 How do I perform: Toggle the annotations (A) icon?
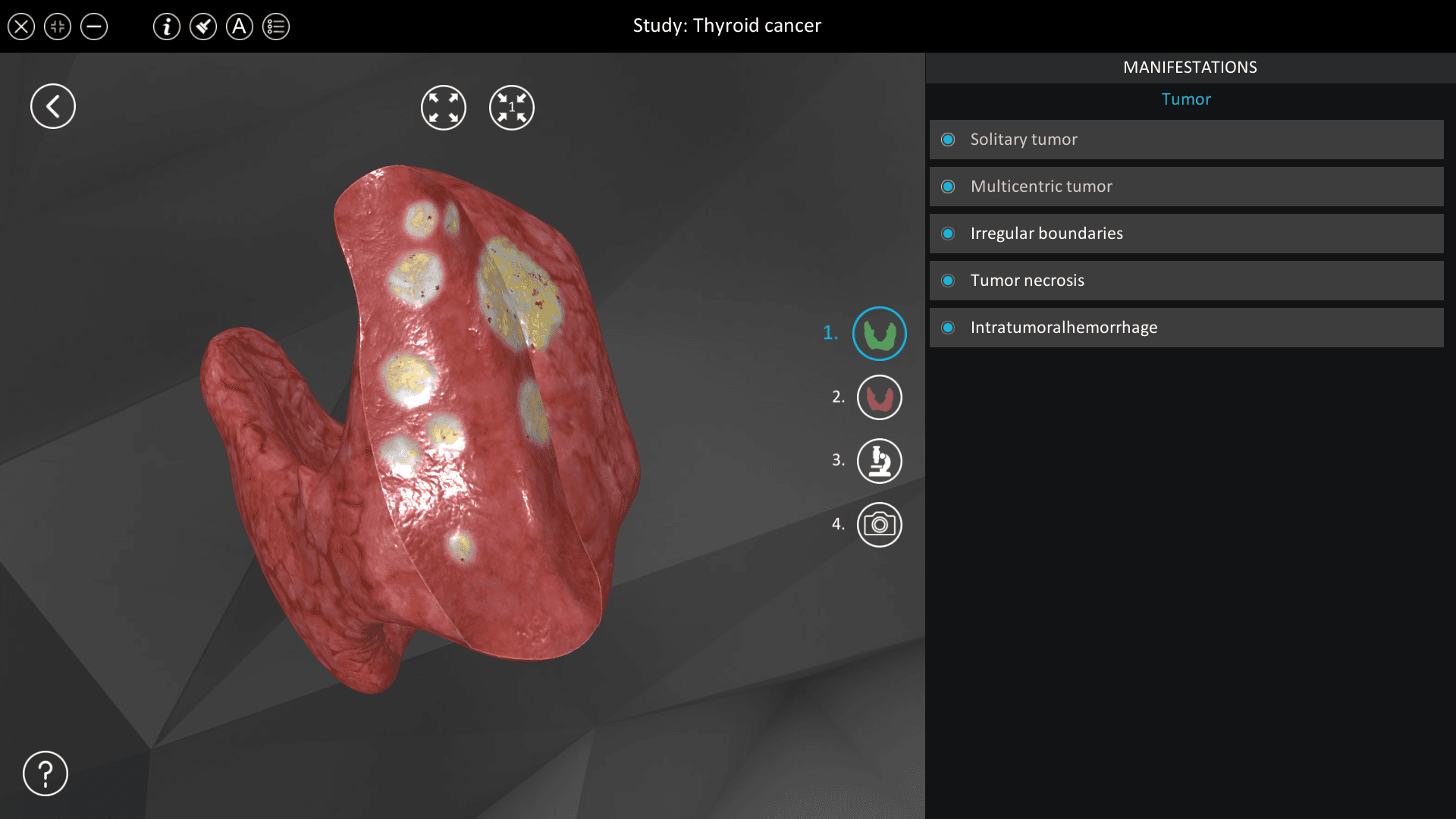pos(240,27)
